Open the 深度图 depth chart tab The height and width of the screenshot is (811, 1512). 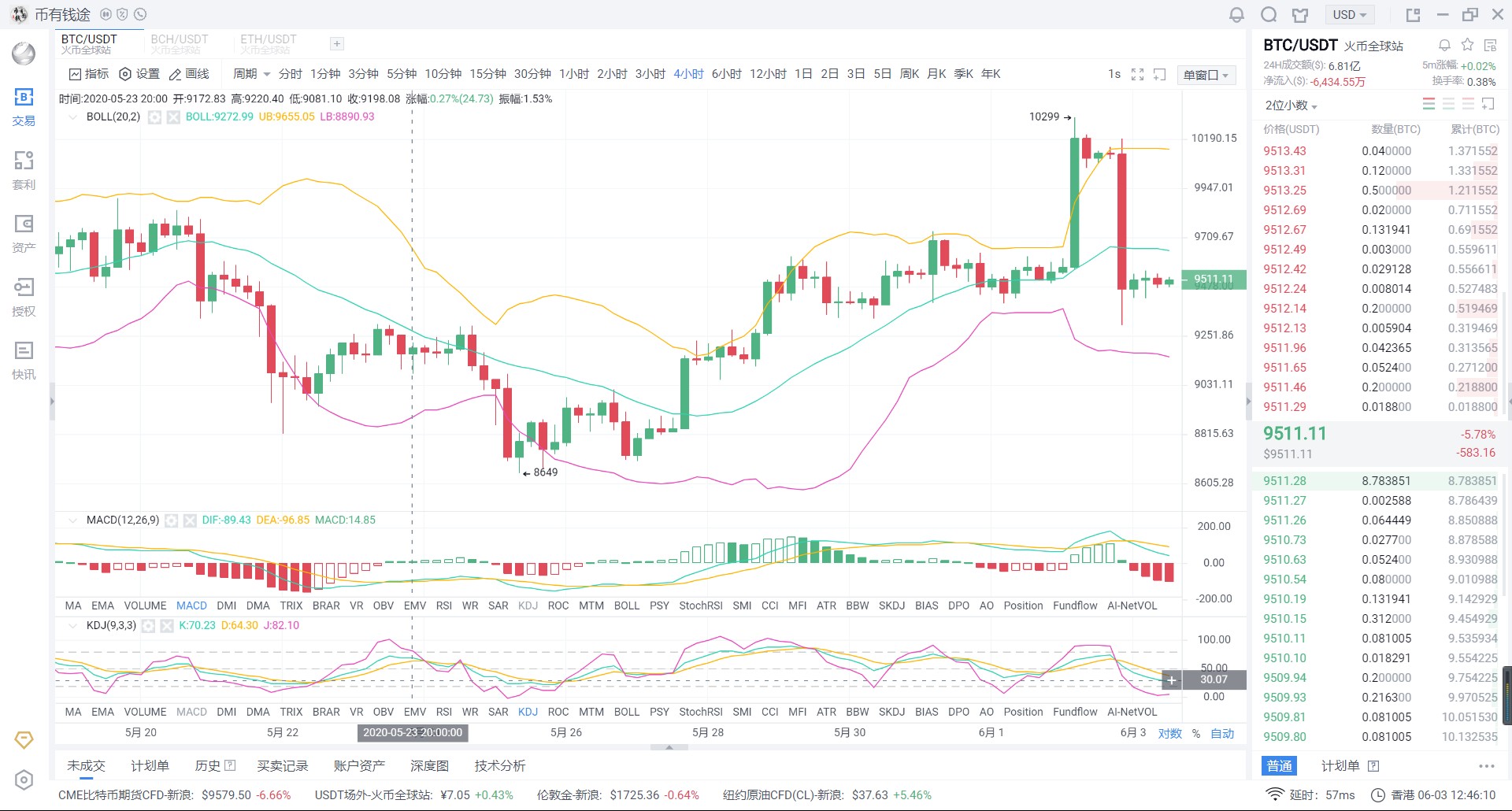click(429, 765)
